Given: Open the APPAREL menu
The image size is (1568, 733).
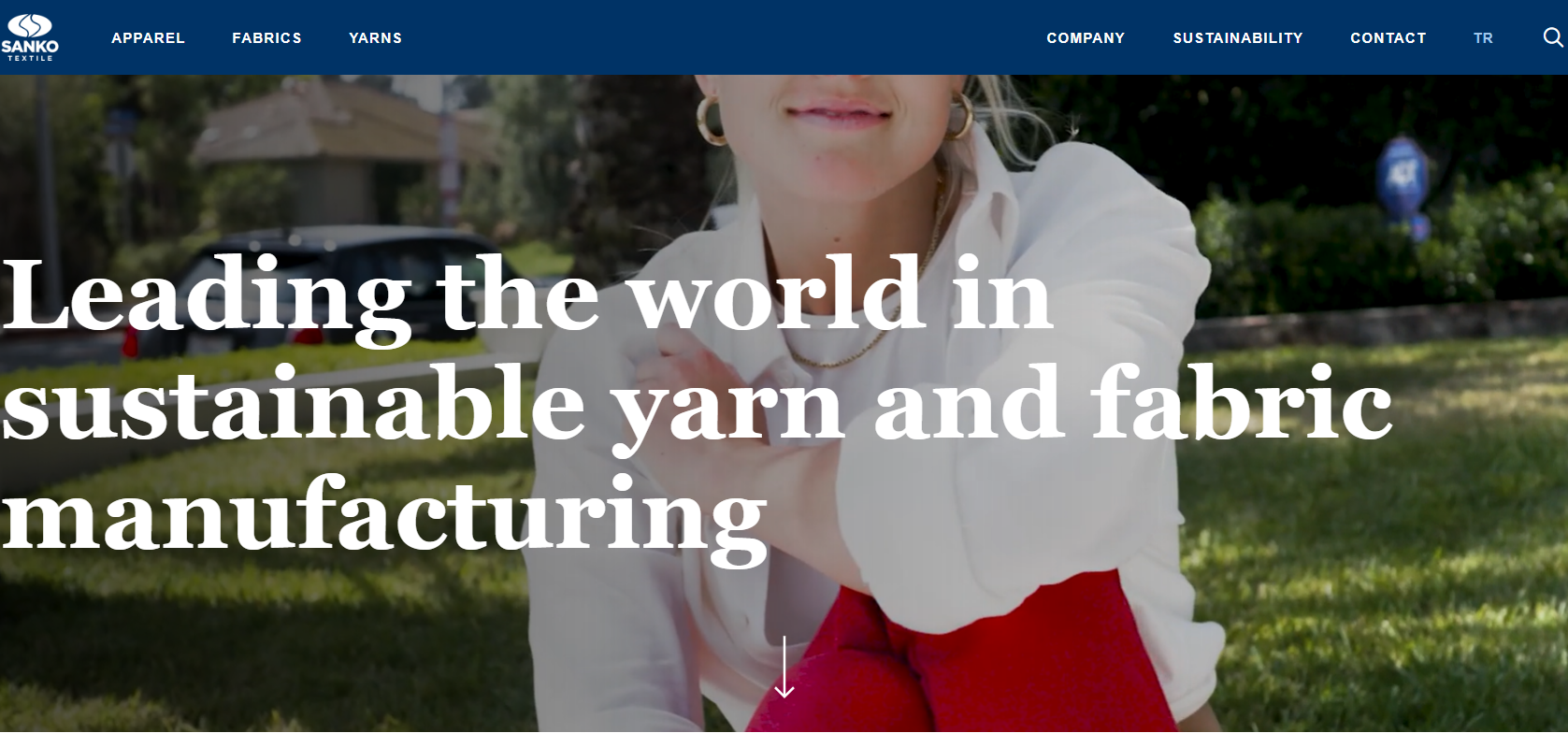Looking at the screenshot, I should click(x=148, y=38).
